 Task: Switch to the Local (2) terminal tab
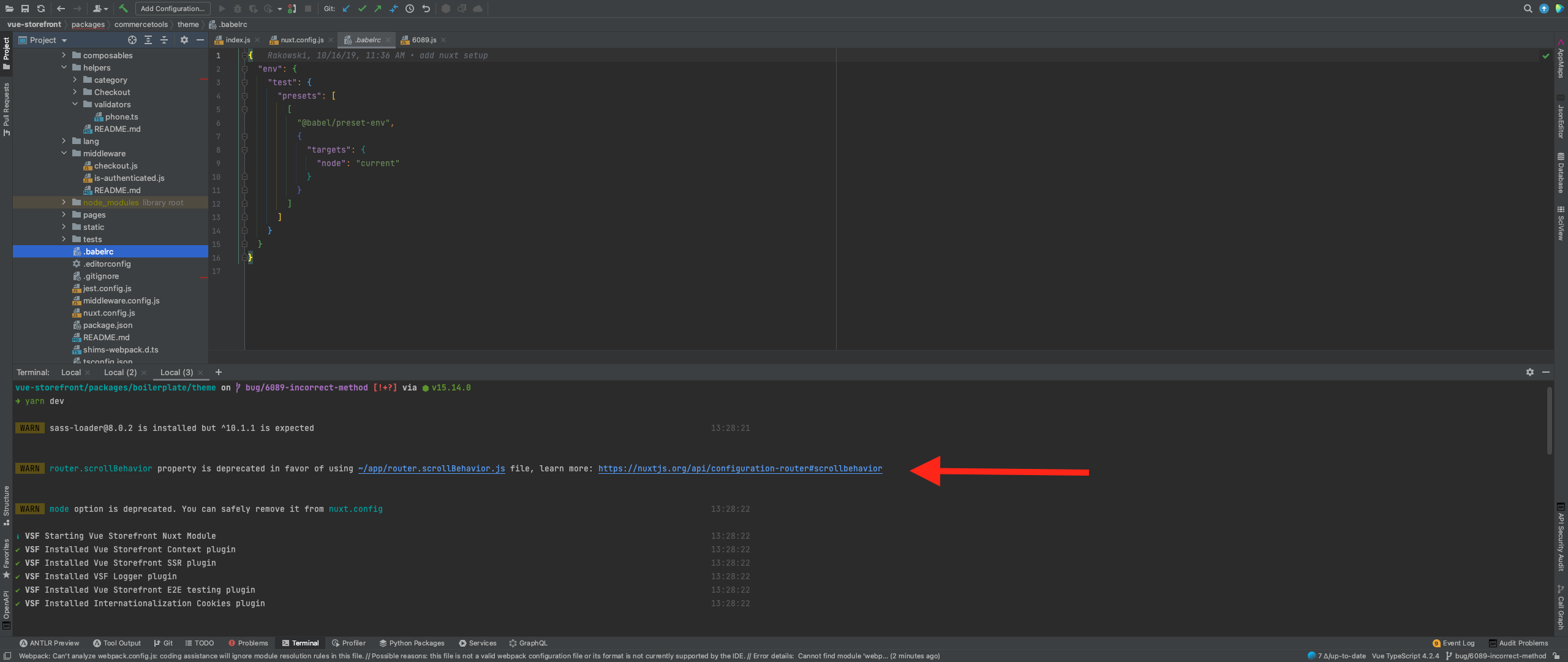pyautogui.click(x=120, y=372)
